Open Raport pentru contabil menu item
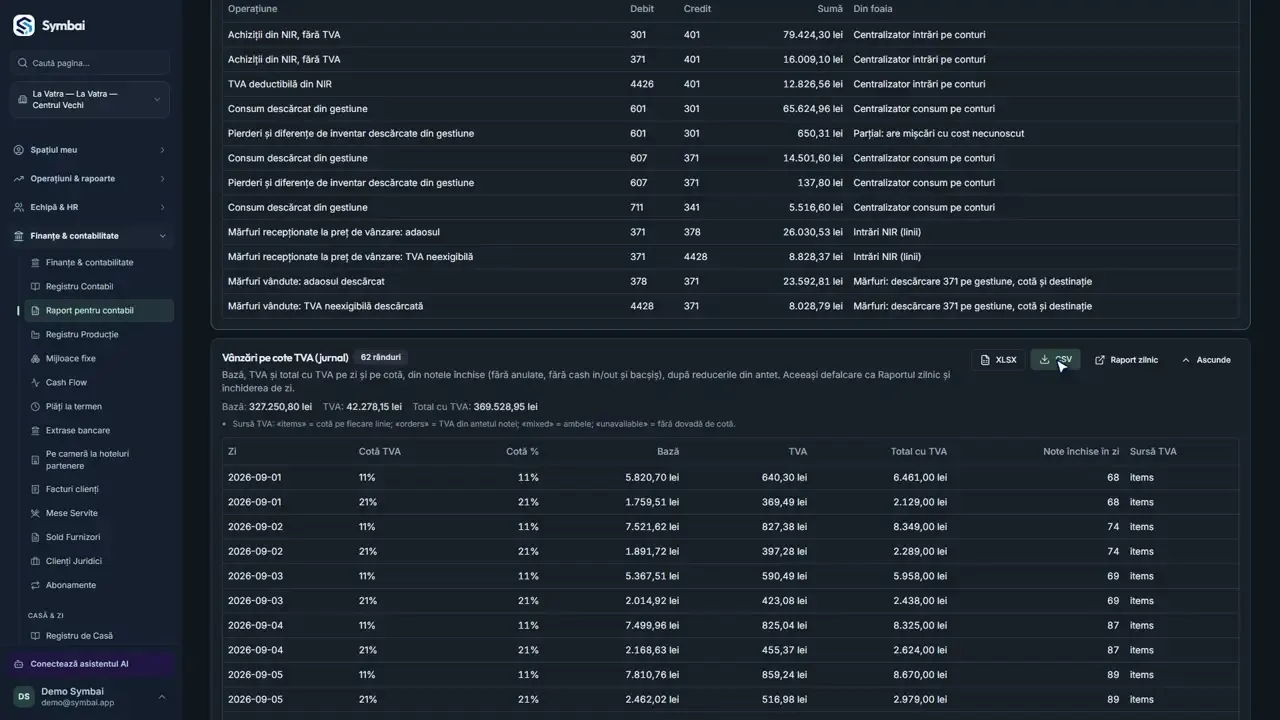The width and height of the screenshot is (1280, 720). pyautogui.click(x=99, y=311)
